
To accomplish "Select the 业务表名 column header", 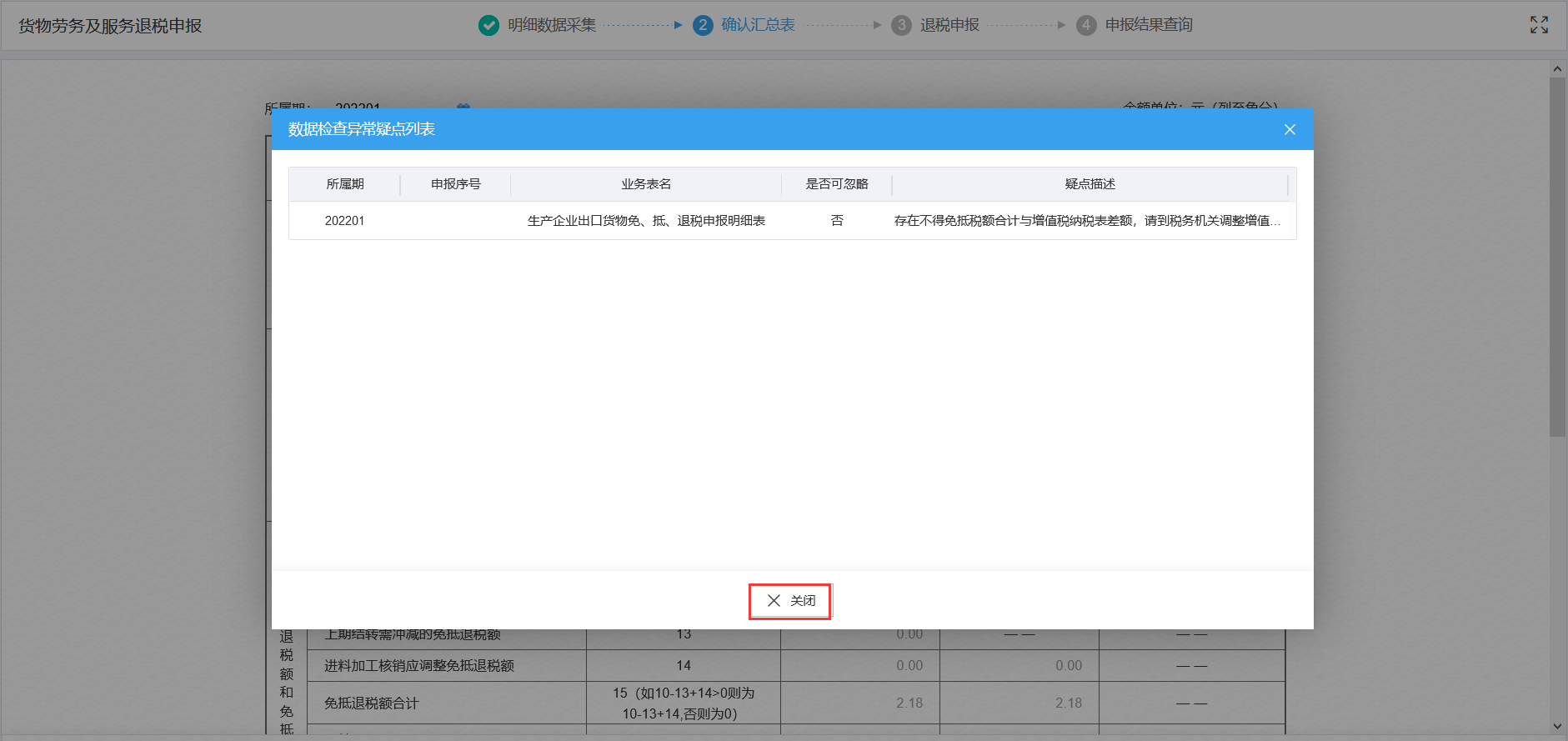I will pos(646,184).
